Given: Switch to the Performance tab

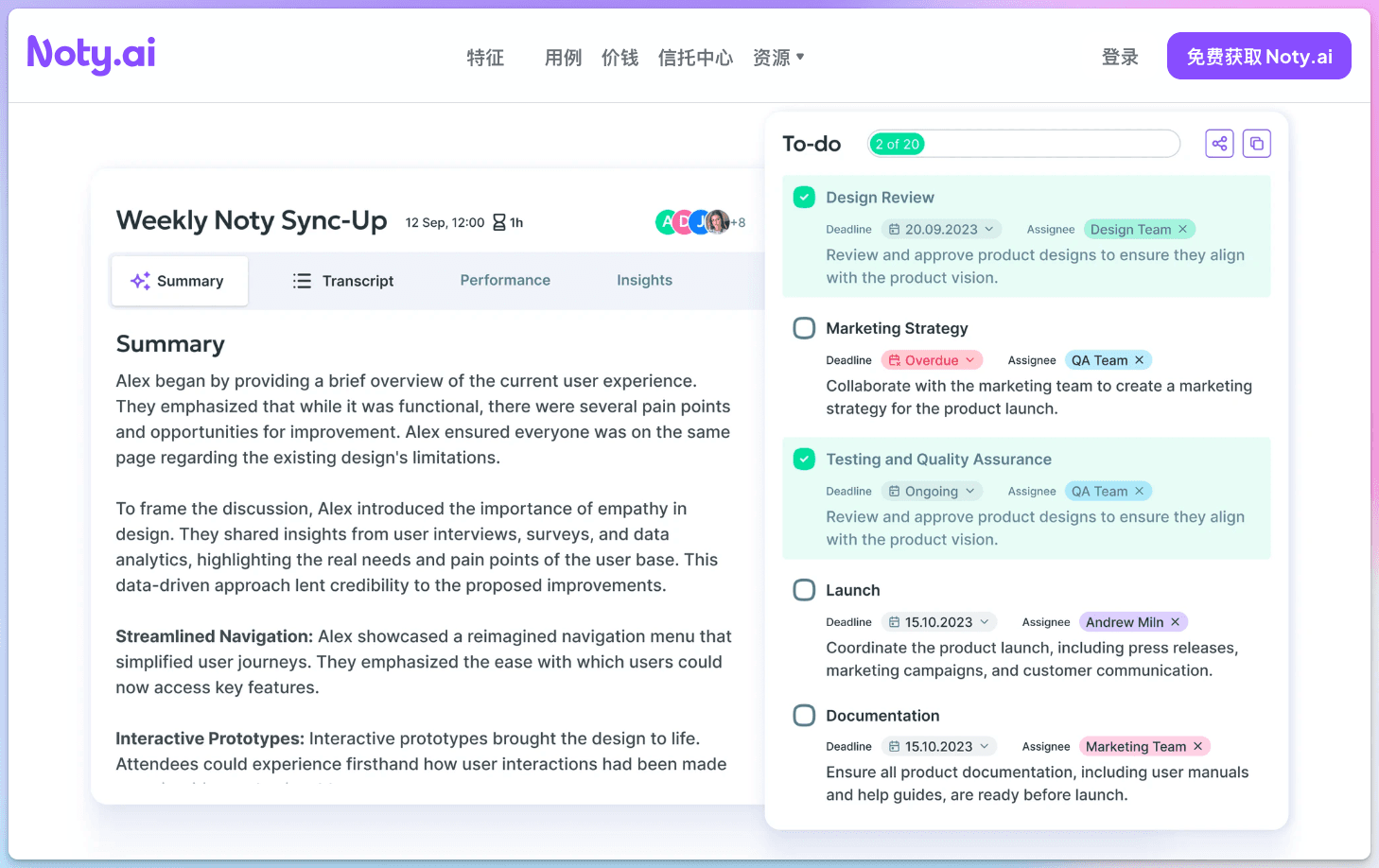Looking at the screenshot, I should [505, 280].
